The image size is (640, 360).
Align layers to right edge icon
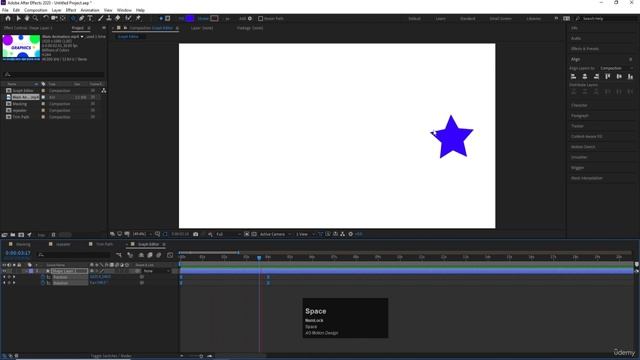596,76
